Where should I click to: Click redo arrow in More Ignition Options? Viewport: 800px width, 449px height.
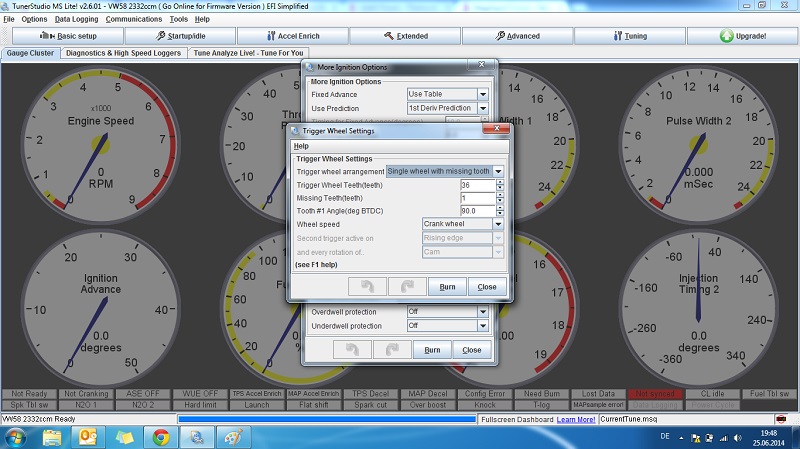[390, 350]
